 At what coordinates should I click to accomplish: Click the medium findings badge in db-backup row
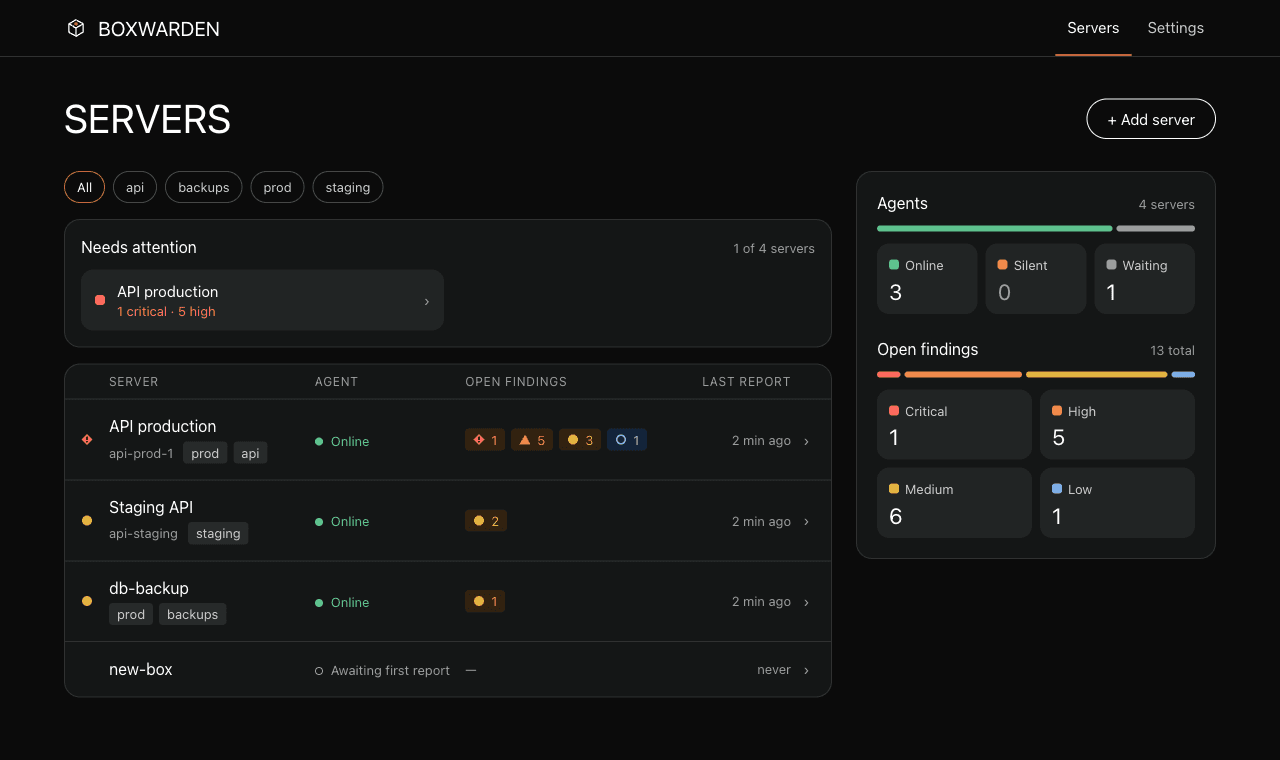(485, 602)
